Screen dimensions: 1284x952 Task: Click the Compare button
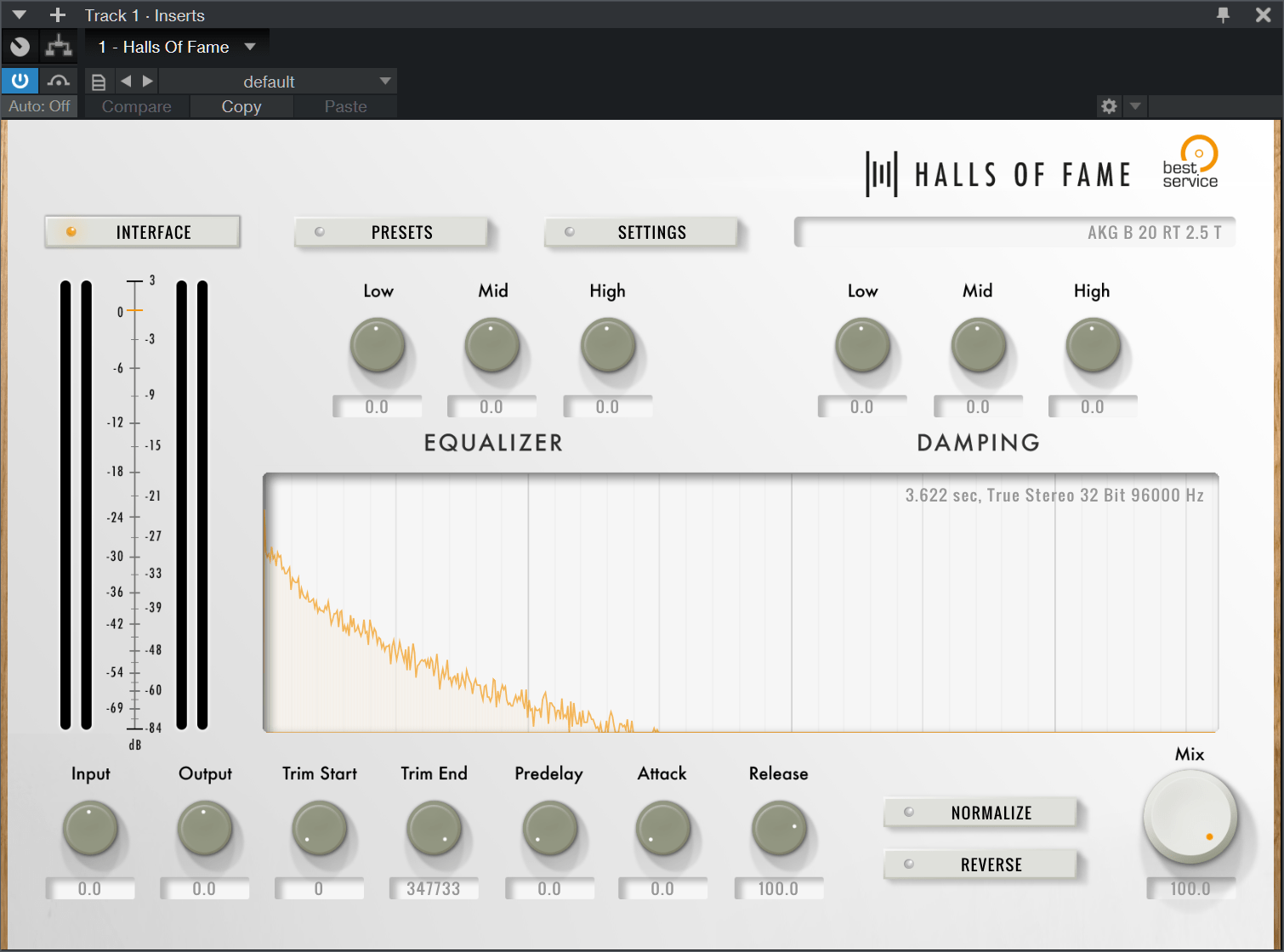pyautogui.click(x=137, y=106)
